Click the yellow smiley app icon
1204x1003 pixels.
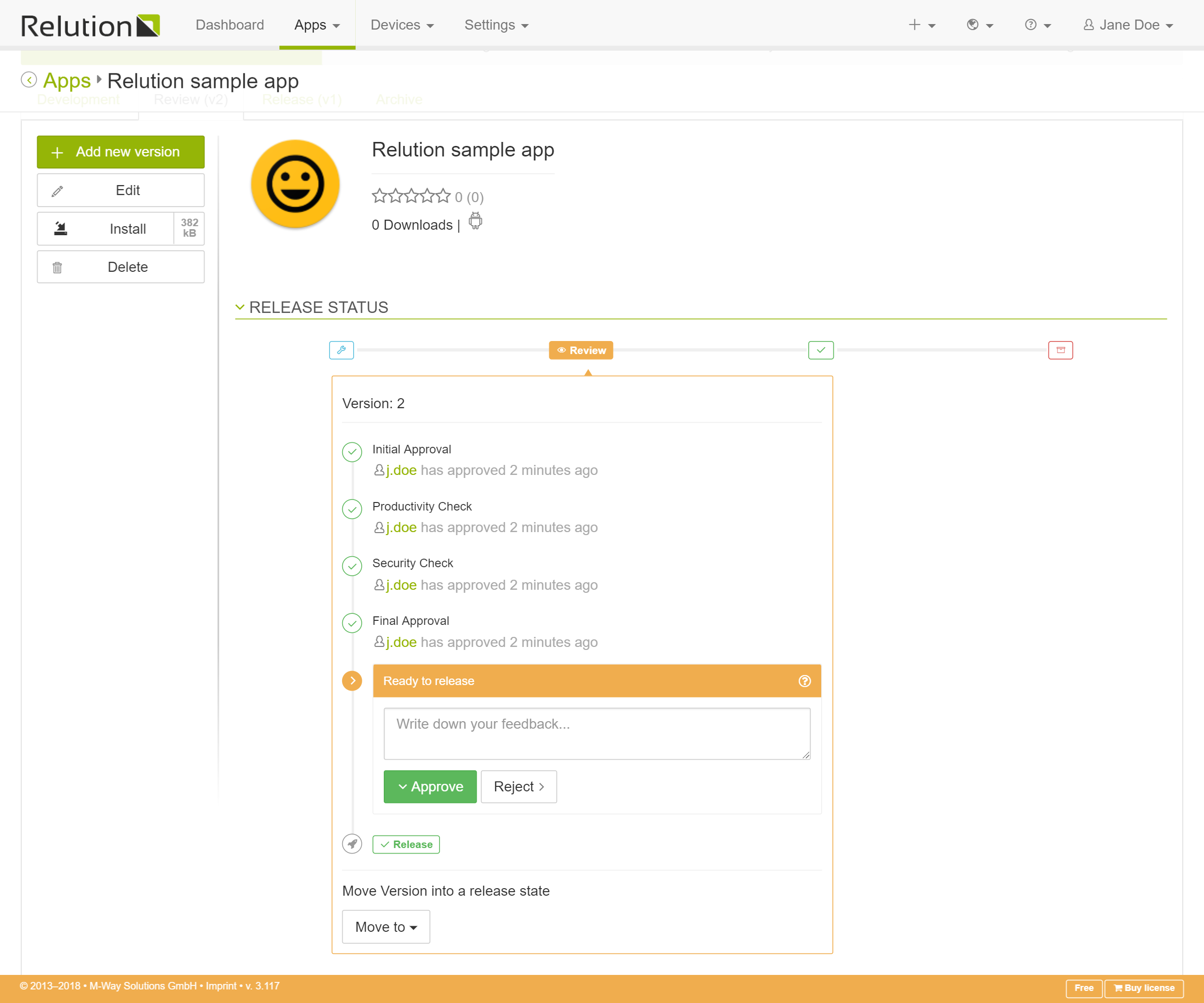[x=295, y=184]
